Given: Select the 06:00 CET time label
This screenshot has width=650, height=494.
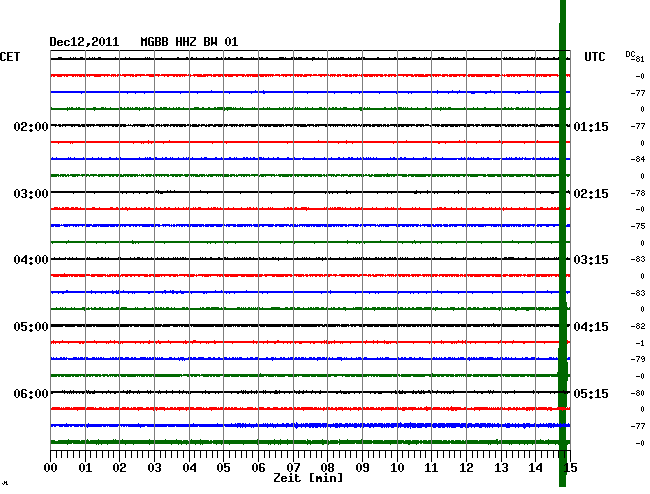Looking at the screenshot, I should point(31,393).
